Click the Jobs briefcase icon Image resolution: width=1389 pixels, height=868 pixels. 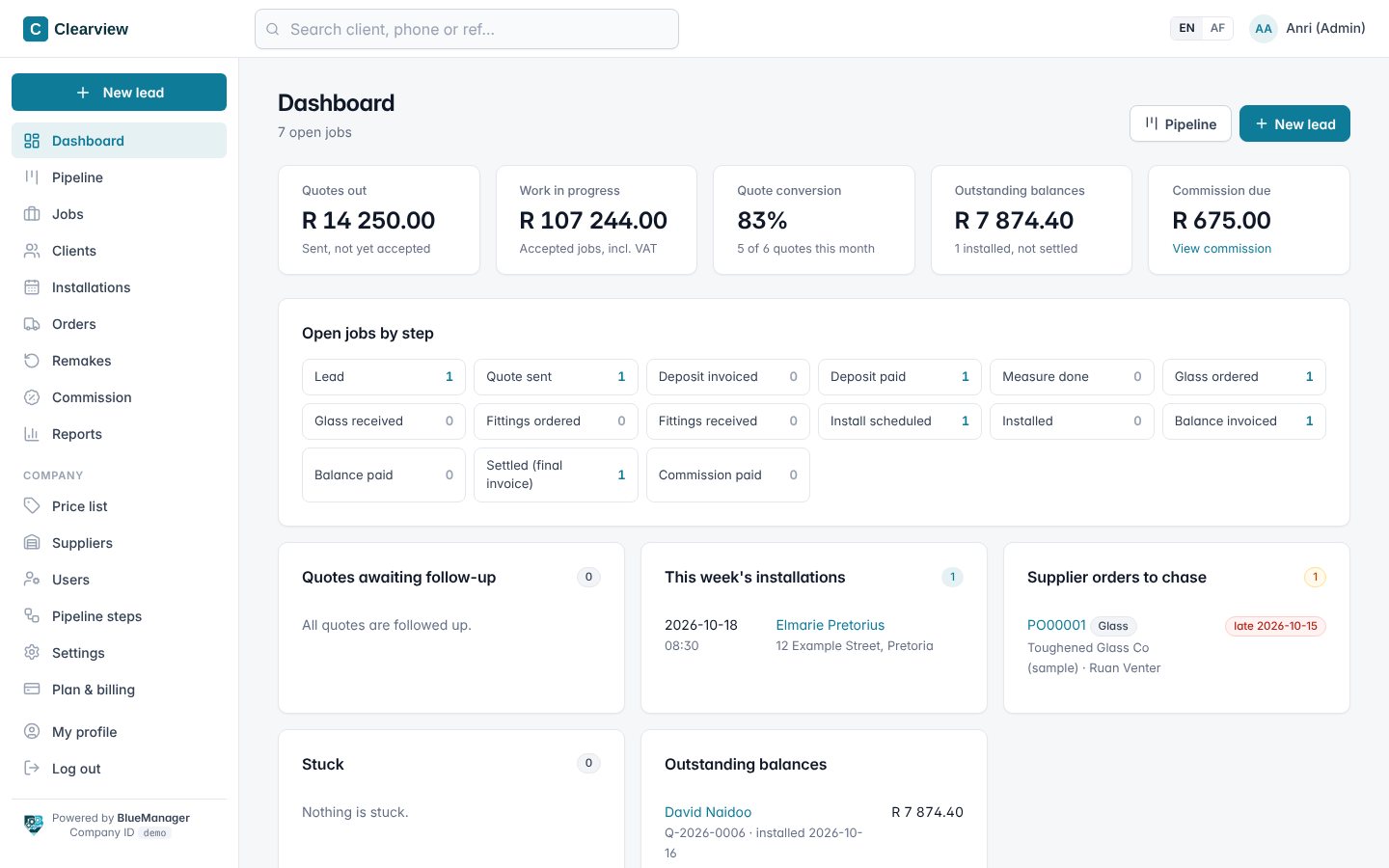pos(32,214)
